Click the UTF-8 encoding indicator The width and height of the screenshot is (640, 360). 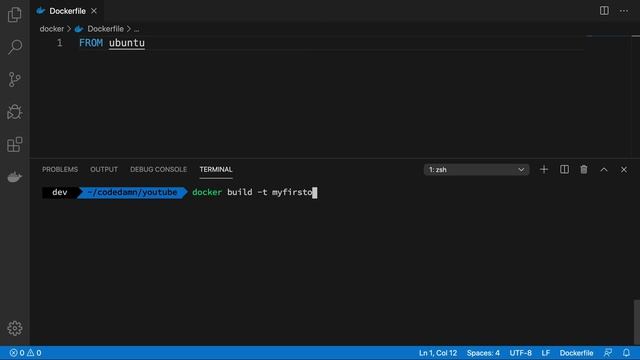click(520, 353)
